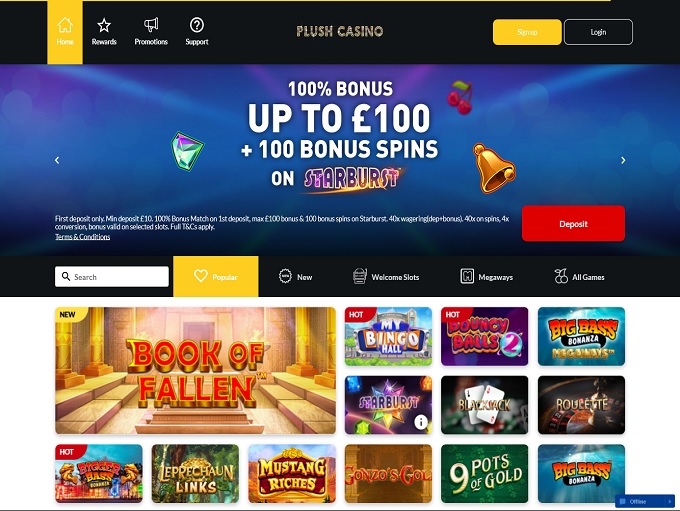The height and width of the screenshot is (511, 680).
Task: Show the next banner slide arrow
Action: coord(623,160)
